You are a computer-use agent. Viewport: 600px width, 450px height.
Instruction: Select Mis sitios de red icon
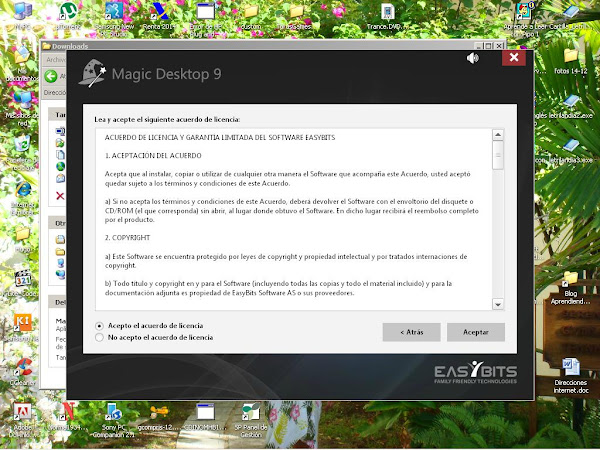click(x=22, y=109)
